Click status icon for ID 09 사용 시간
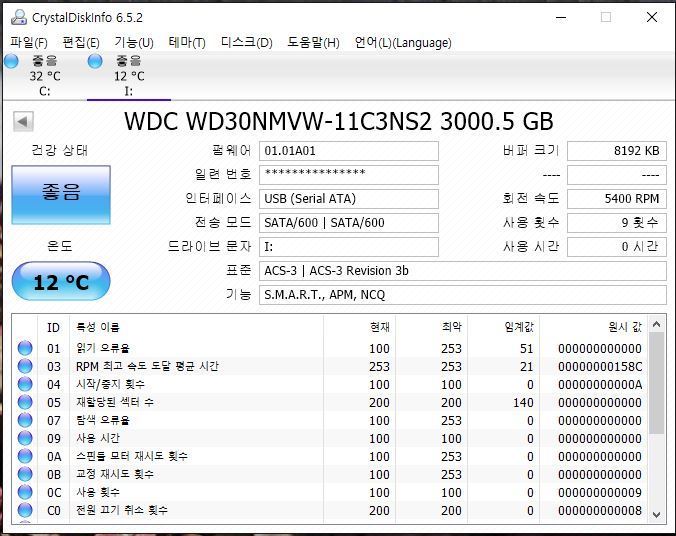 [25, 438]
